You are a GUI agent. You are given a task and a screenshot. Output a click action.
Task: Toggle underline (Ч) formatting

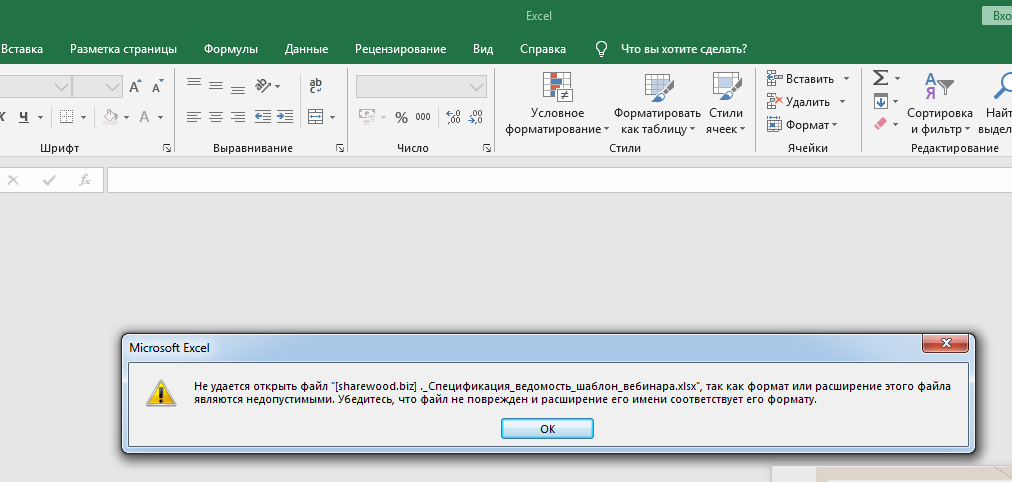click(24, 117)
